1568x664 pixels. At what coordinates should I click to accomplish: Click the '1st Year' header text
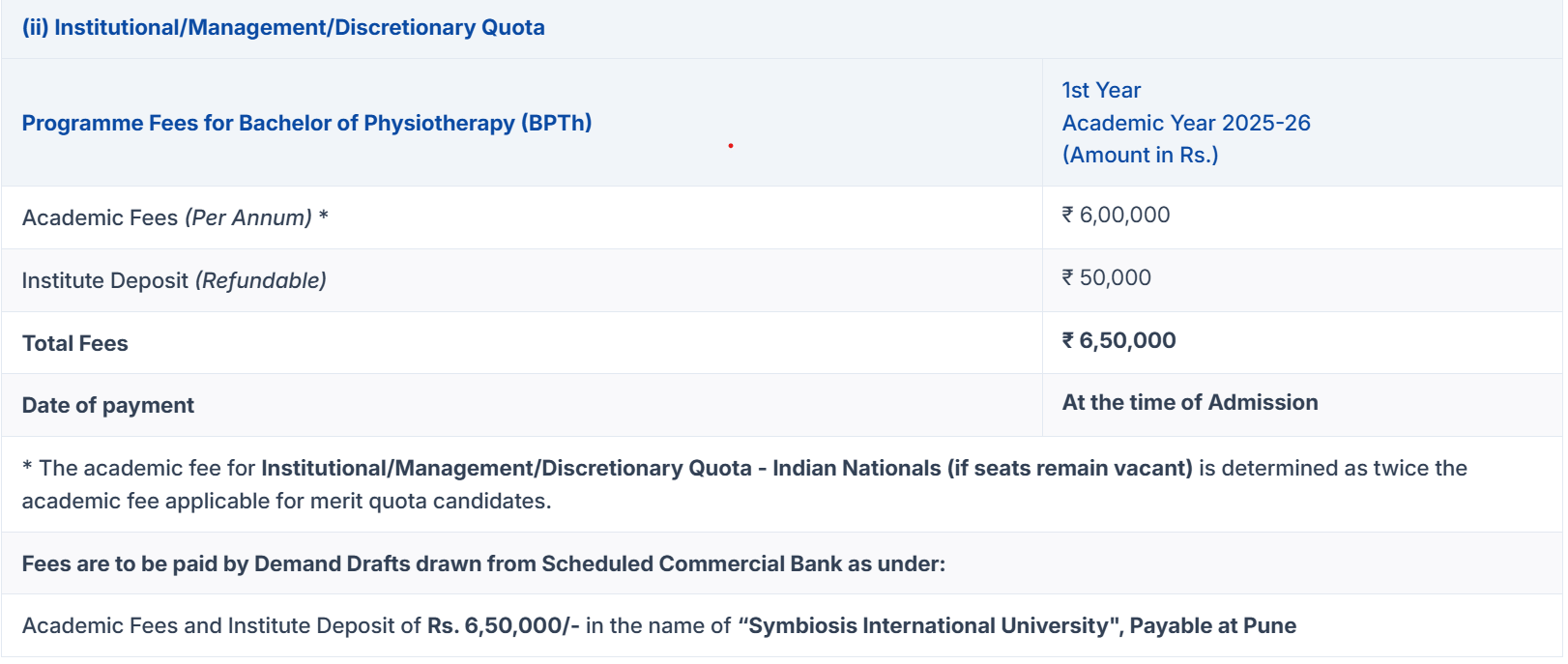click(x=1101, y=90)
